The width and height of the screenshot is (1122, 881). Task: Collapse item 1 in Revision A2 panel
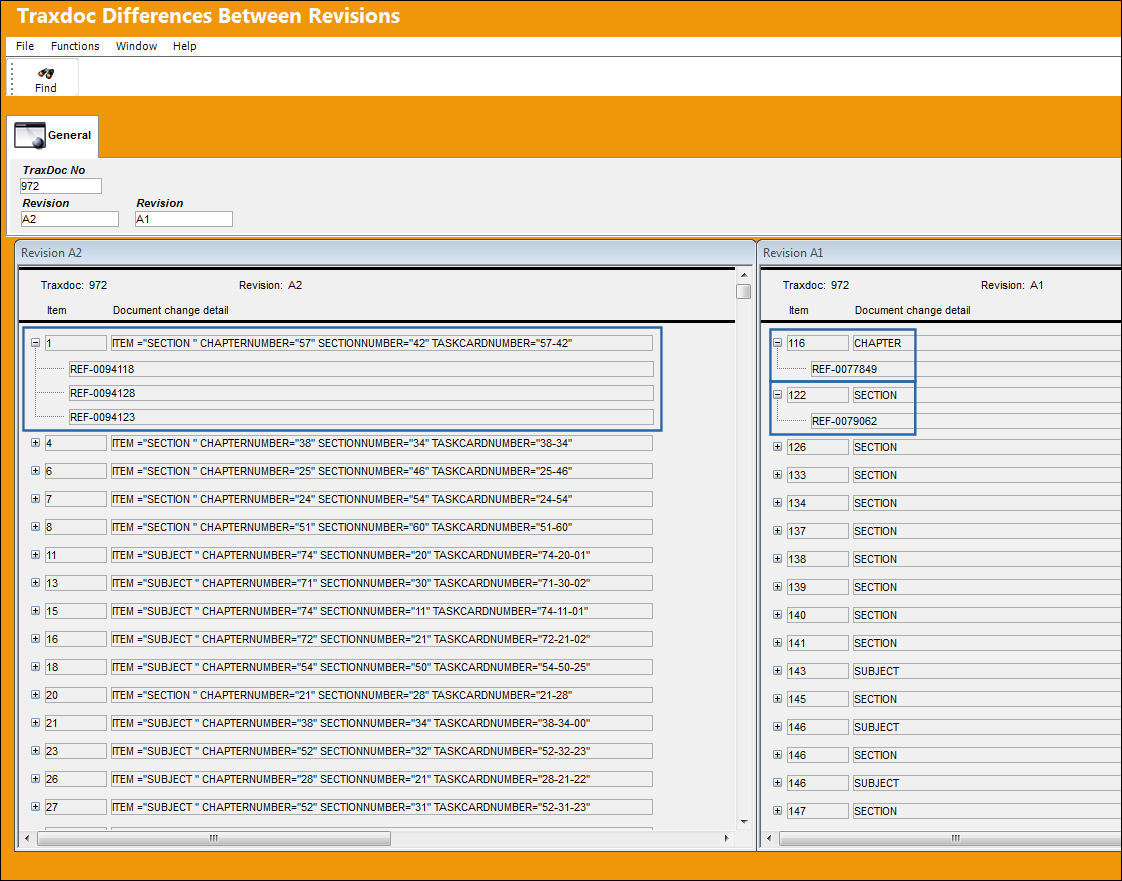pos(35,343)
